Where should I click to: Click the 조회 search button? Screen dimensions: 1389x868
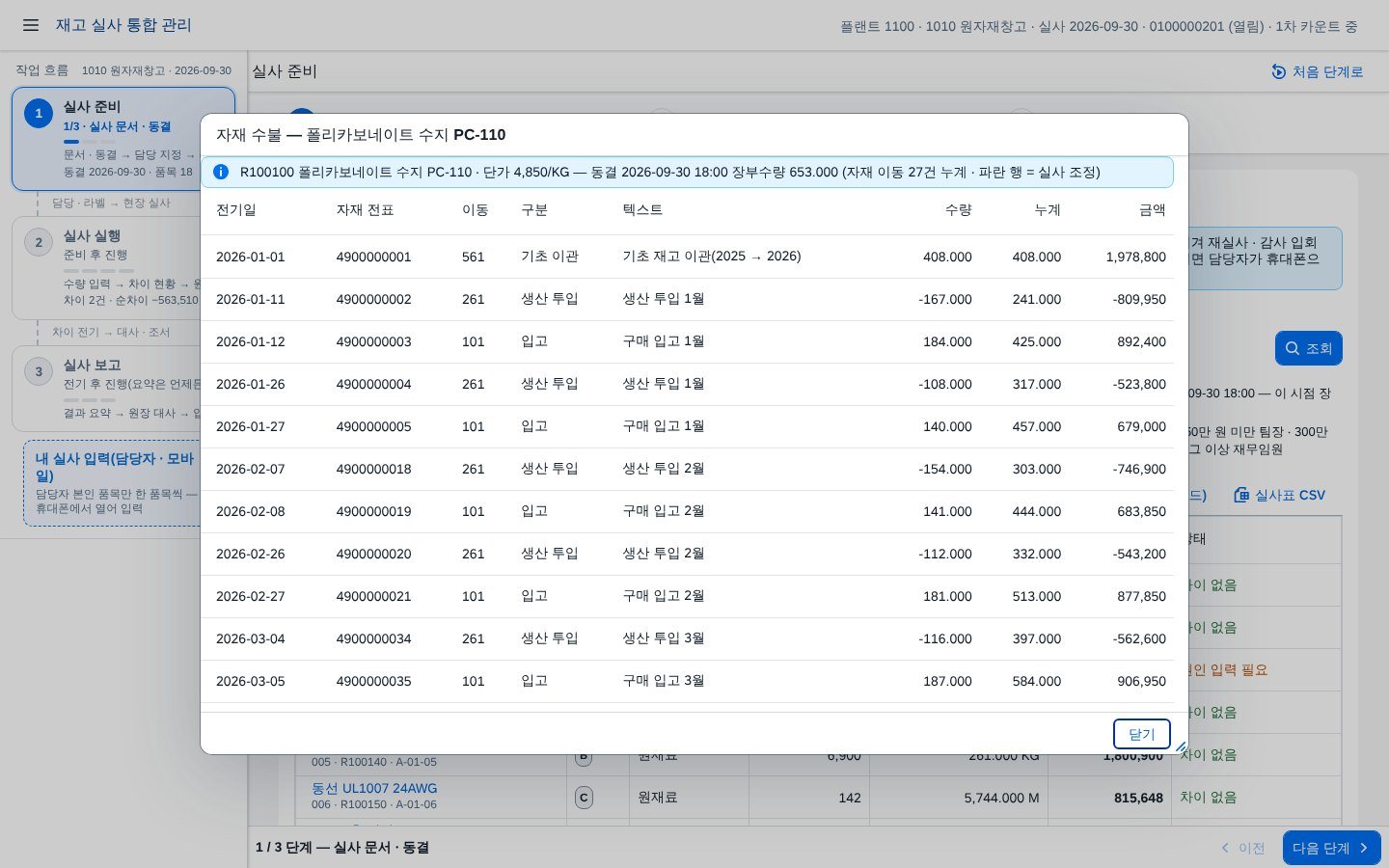1309,348
